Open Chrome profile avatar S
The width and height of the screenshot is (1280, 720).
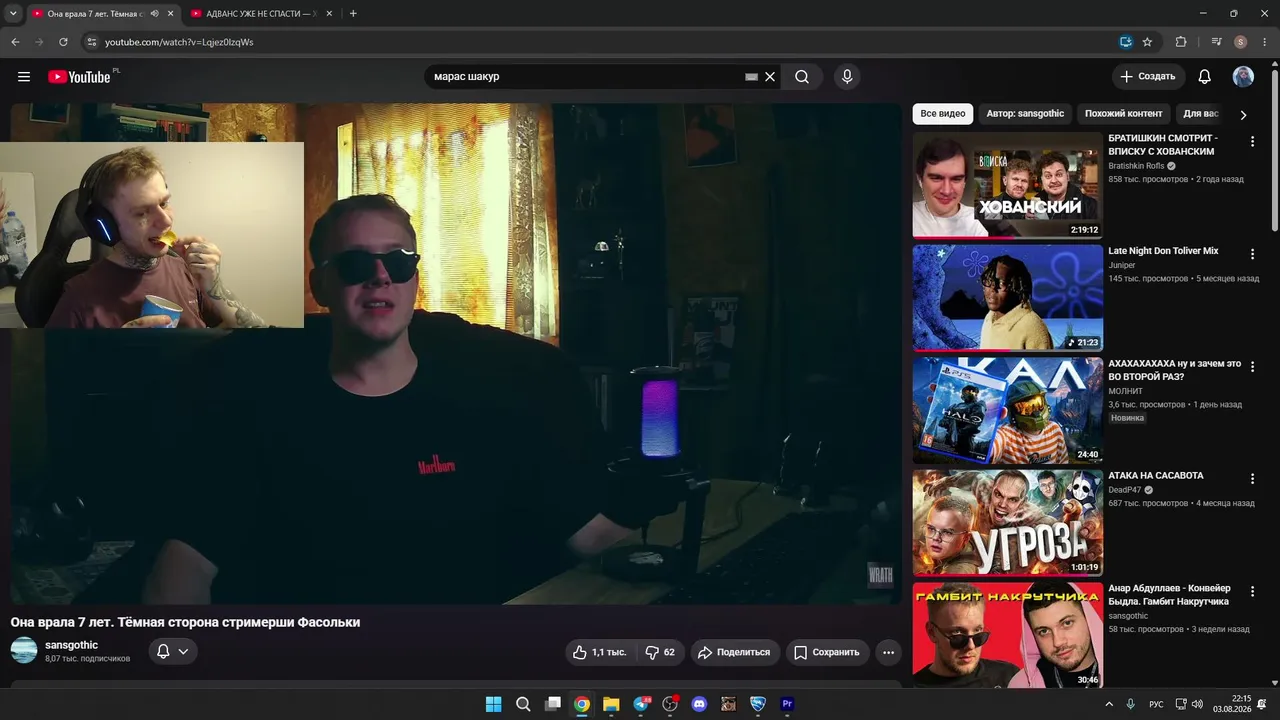click(1240, 42)
